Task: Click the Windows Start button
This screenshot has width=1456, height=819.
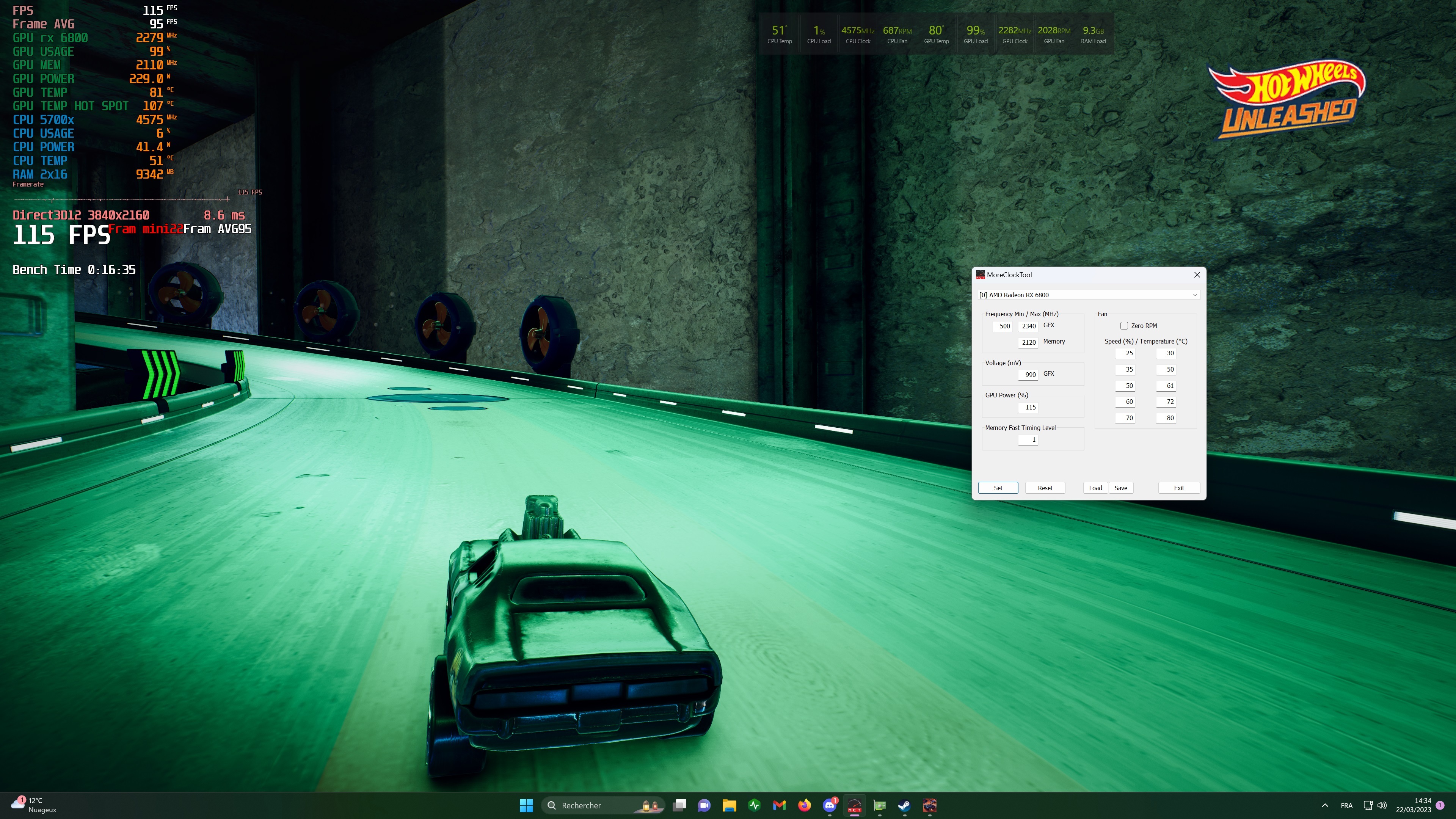Action: 526,805
